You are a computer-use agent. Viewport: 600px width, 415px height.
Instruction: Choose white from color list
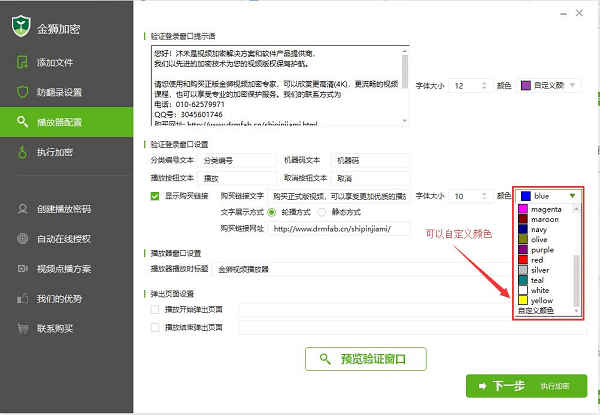tap(545, 290)
